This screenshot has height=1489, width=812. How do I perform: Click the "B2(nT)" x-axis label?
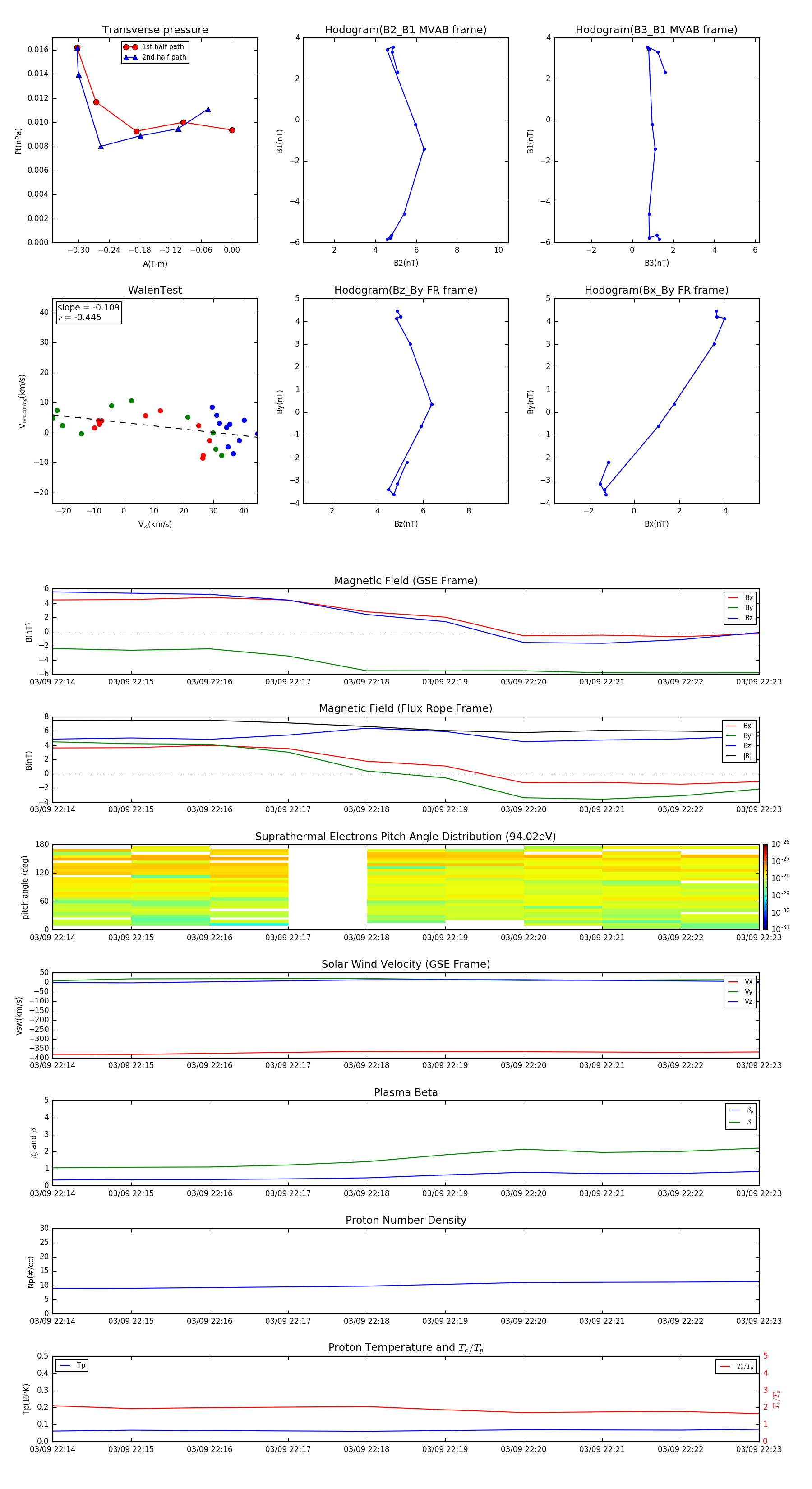[x=406, y=263]
